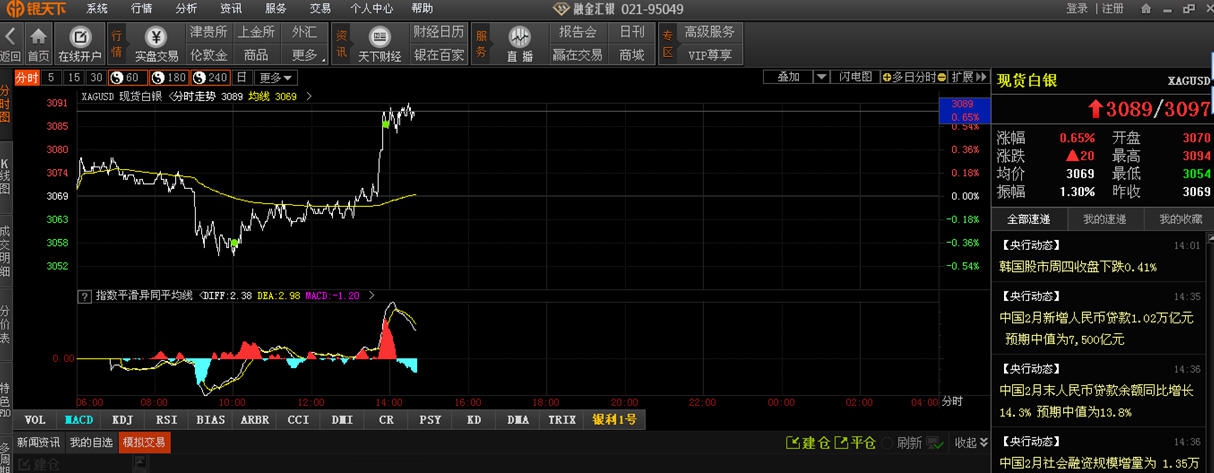Open the VIP尊享 button

(709, 54)
